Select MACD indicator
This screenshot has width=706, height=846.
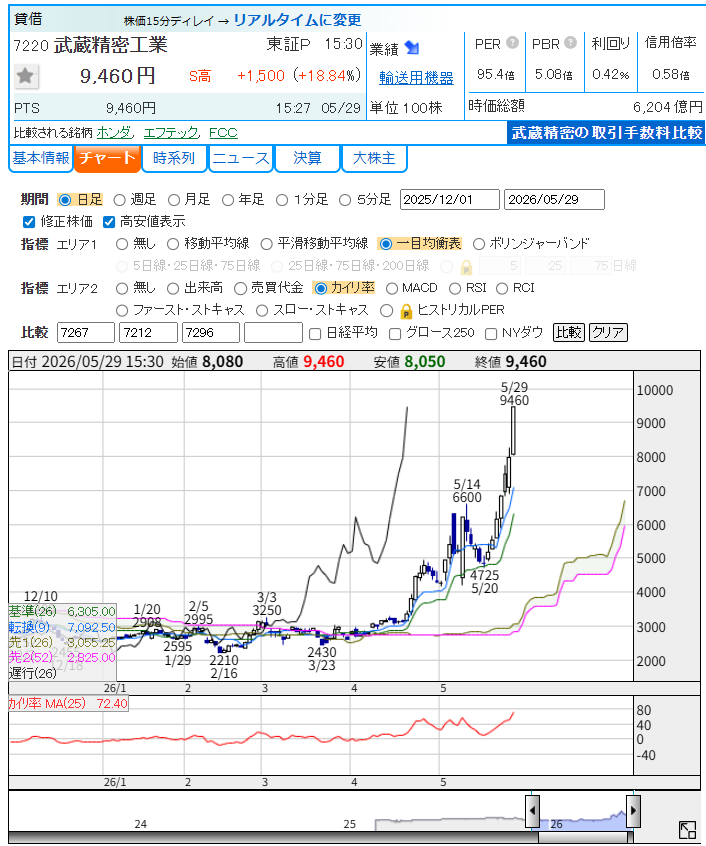(392, 289)
